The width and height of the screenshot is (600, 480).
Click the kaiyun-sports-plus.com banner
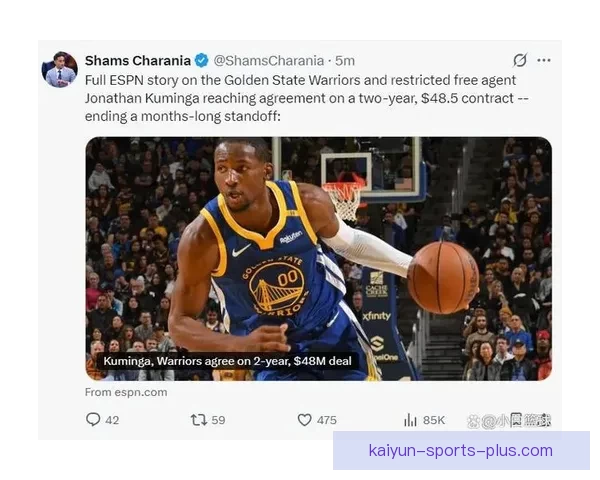pos(461,451)
